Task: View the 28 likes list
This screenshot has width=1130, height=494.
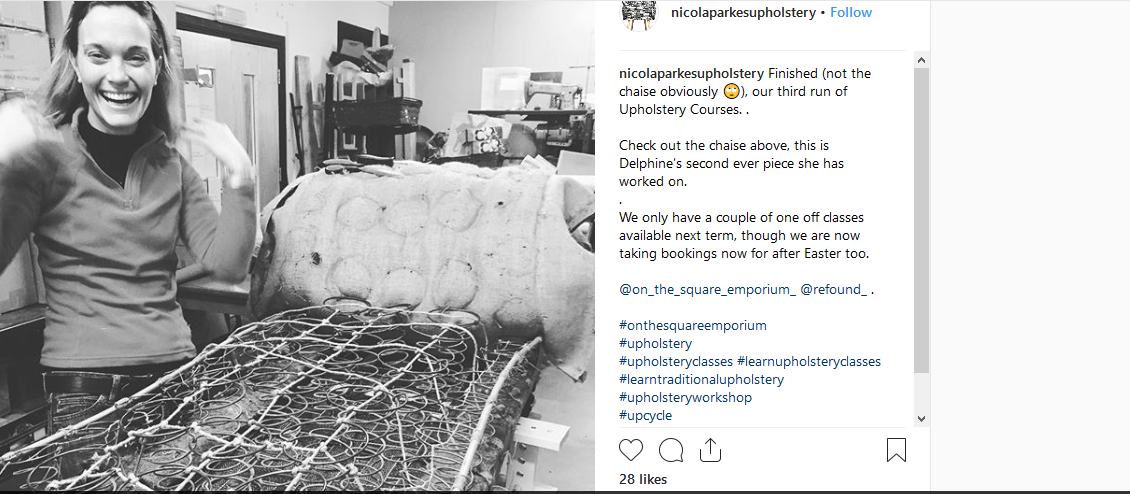Action: pos(643,480)
